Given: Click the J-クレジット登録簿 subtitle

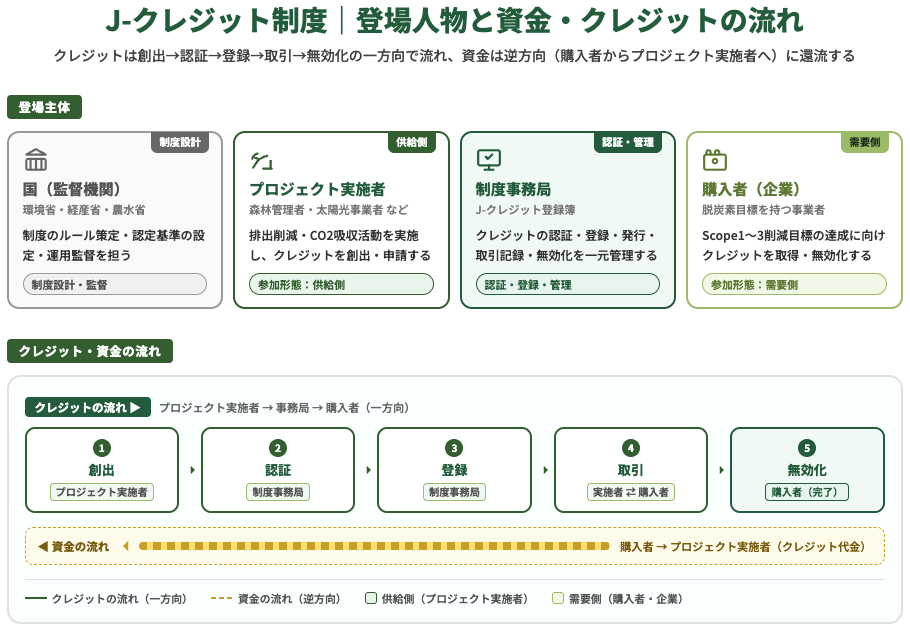Looking at the screenshot, I should click(x=525, y=210).
